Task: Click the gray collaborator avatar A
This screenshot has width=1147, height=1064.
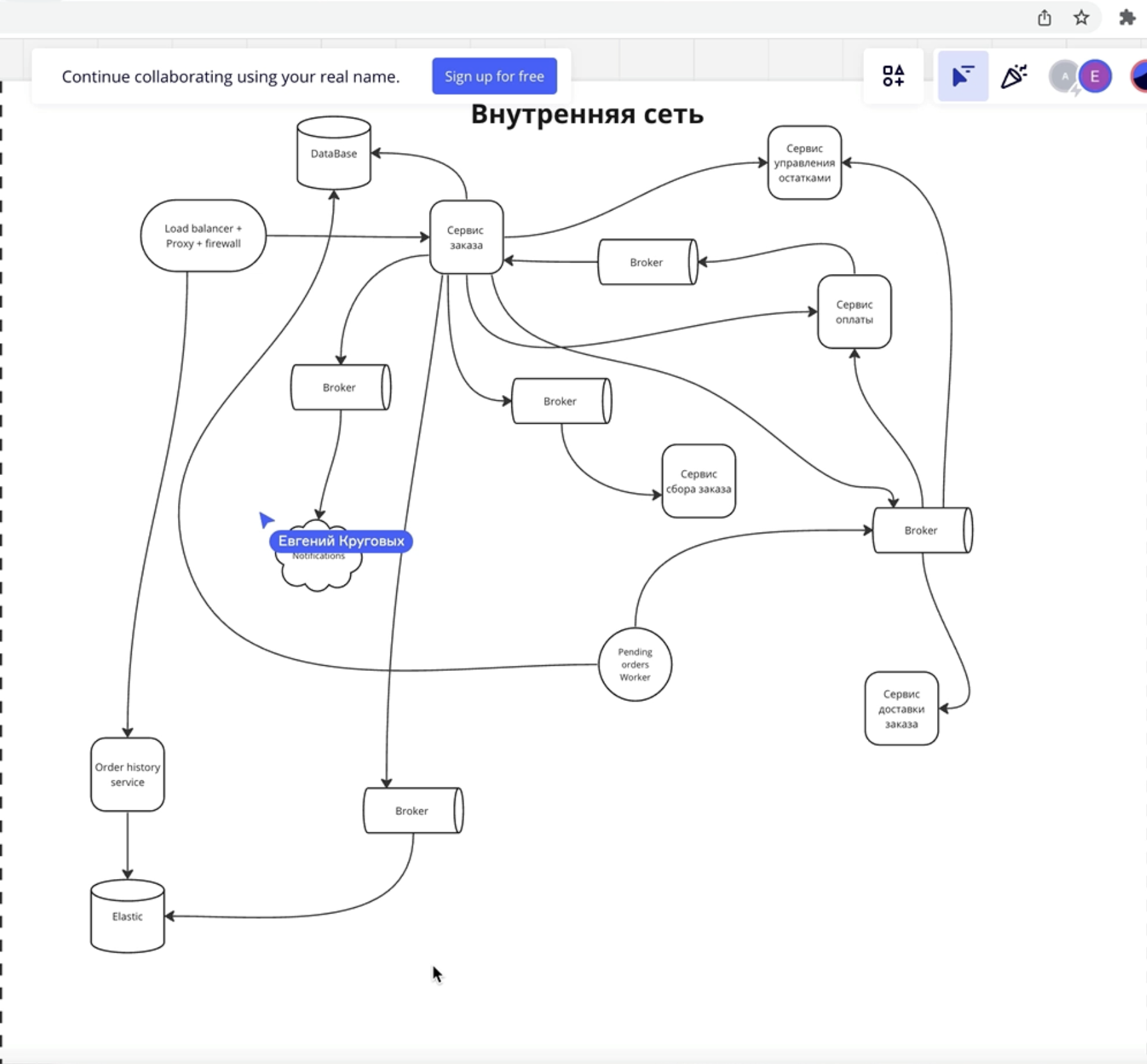Action: click(x=1063, y=76)
